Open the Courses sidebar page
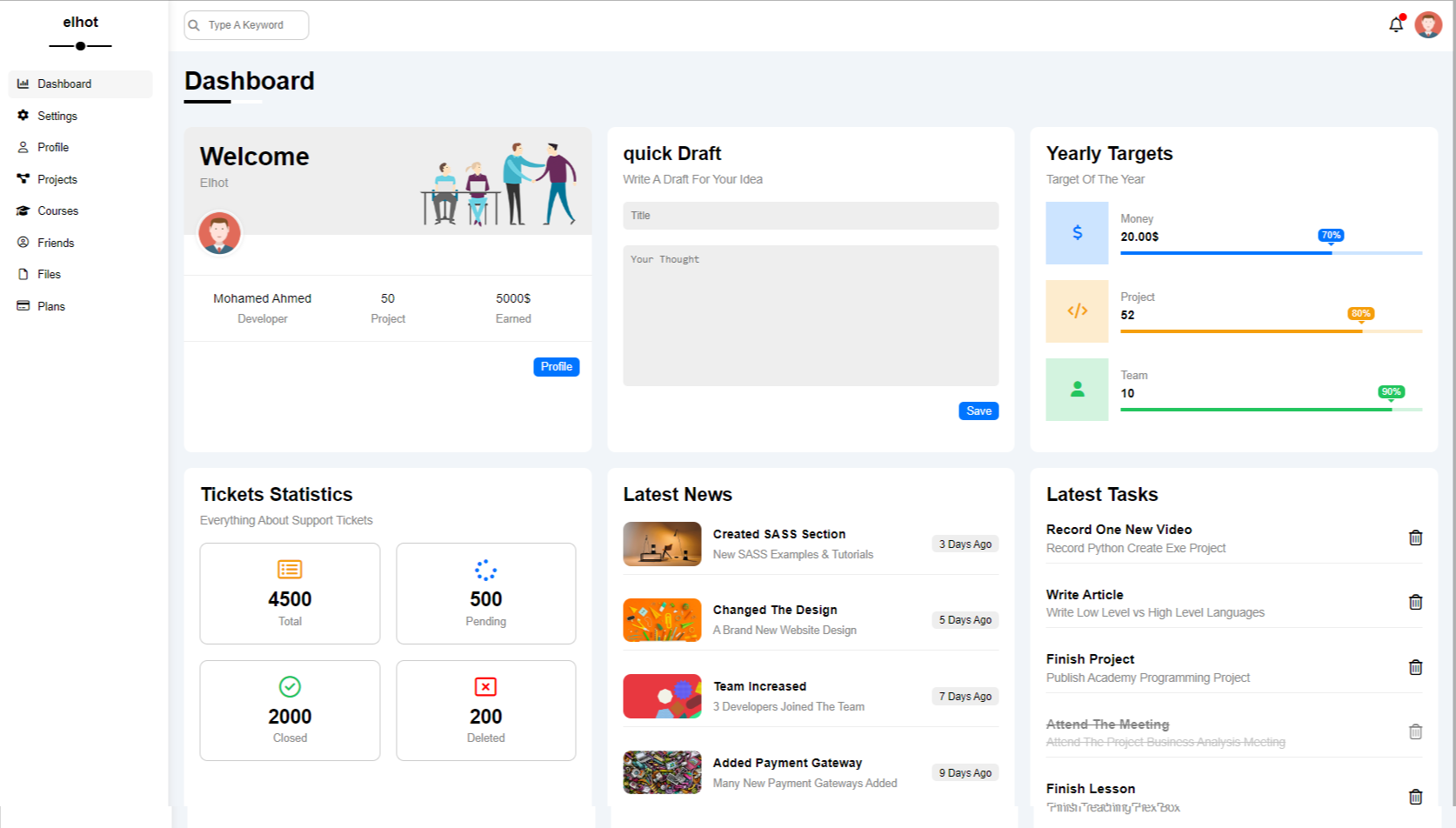Image resolution: width=1456 pixels, height=828 pixels. pyautogui.click(x=57, y=211)
